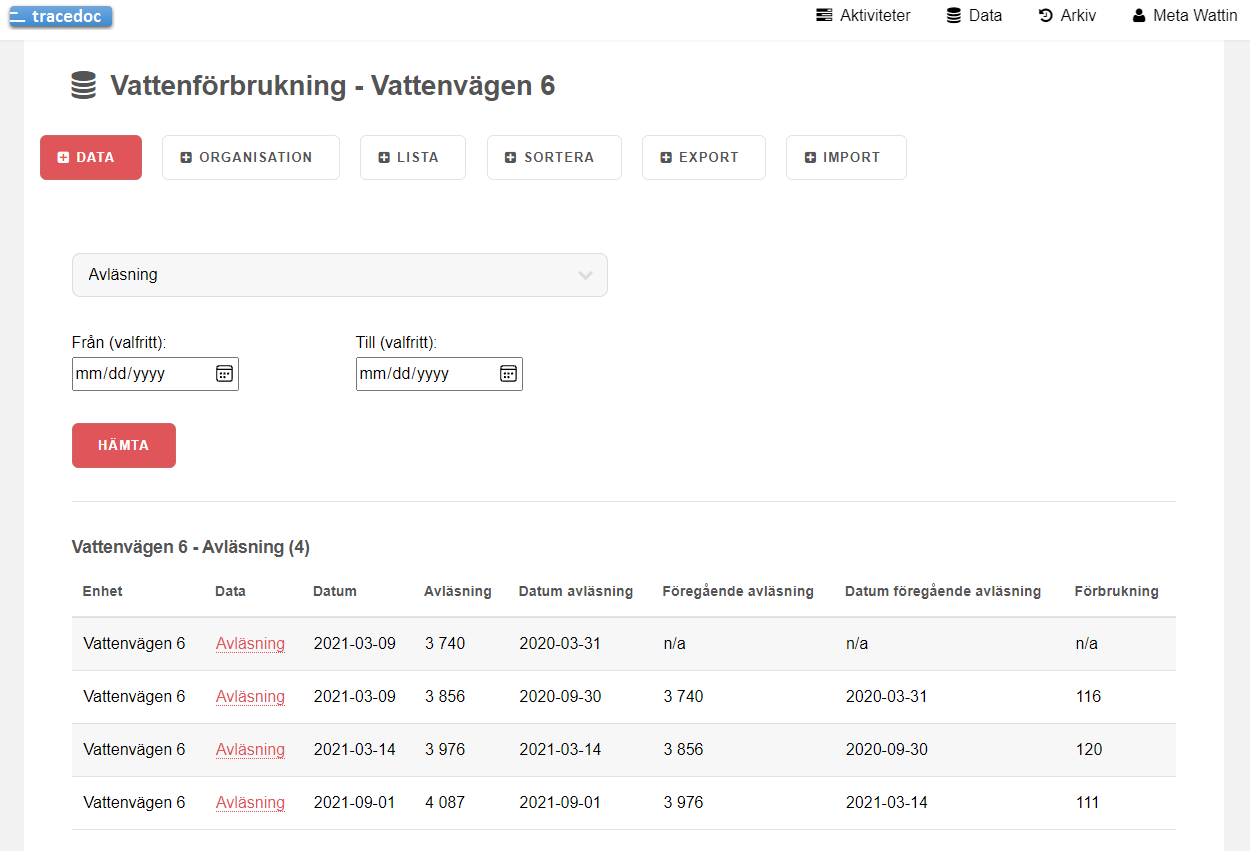Open the Avläsning dropdown selector
1250x851 pixels.
340,275
